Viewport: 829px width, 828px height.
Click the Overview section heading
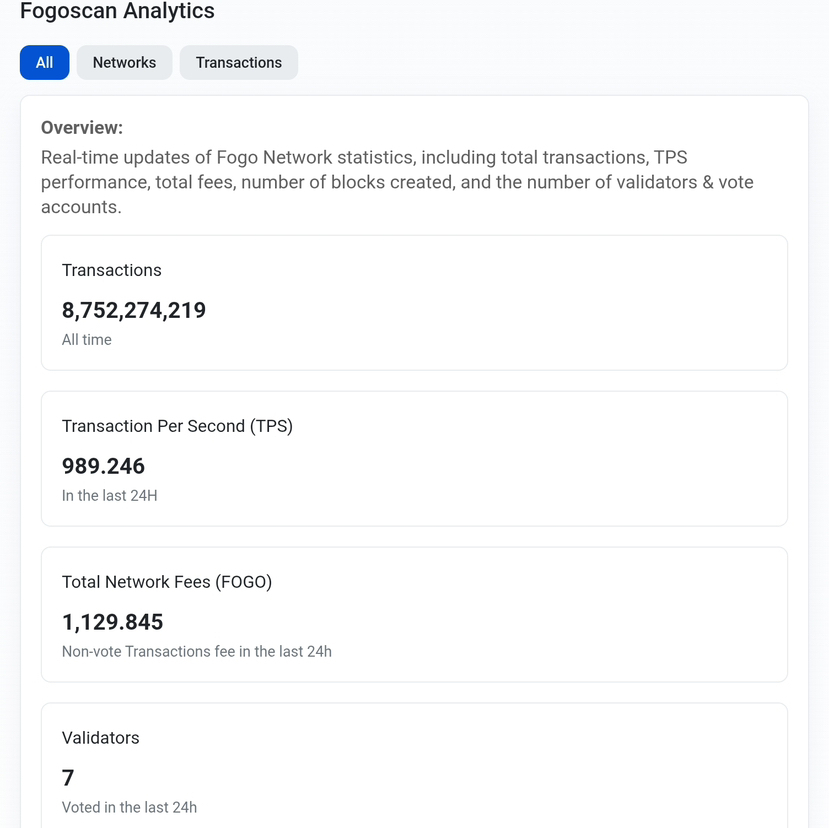[x=82, y=128]
